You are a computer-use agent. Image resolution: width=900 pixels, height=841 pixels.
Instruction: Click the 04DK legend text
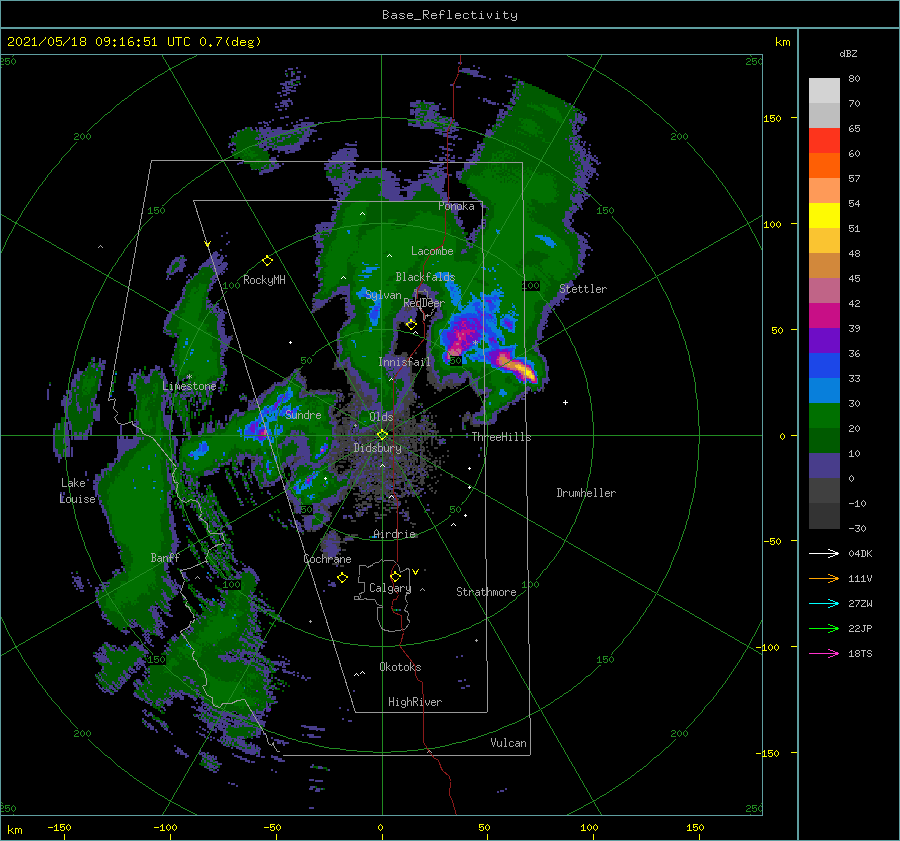(x=860, y=553)
